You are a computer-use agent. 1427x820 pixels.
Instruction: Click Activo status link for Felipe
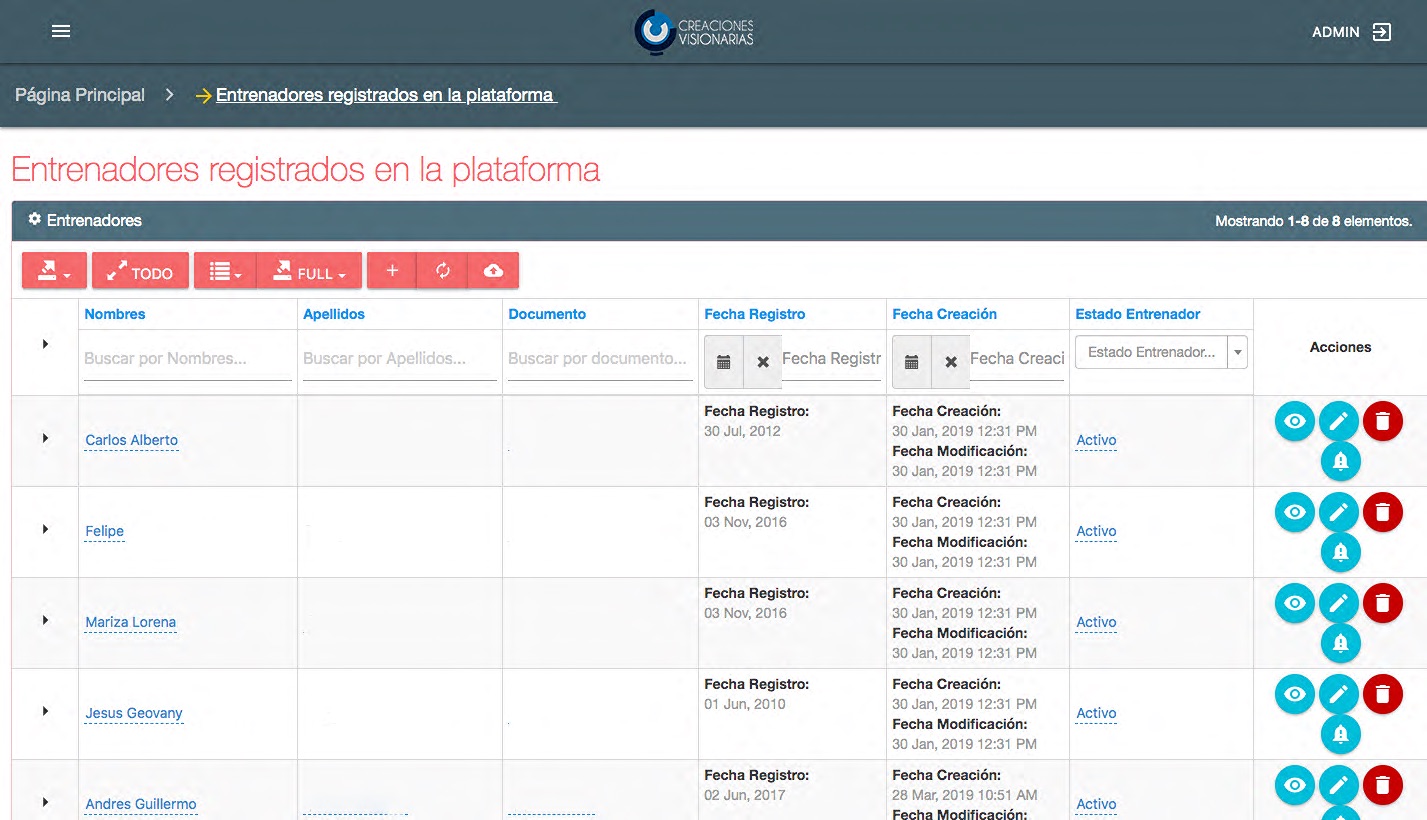pos(1096,531)
